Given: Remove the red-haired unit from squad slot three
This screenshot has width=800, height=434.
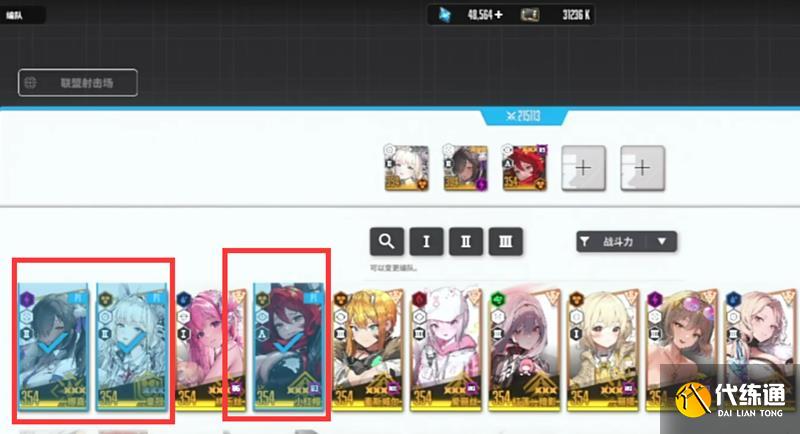Looking at the screenshot, I should point(524,168).
